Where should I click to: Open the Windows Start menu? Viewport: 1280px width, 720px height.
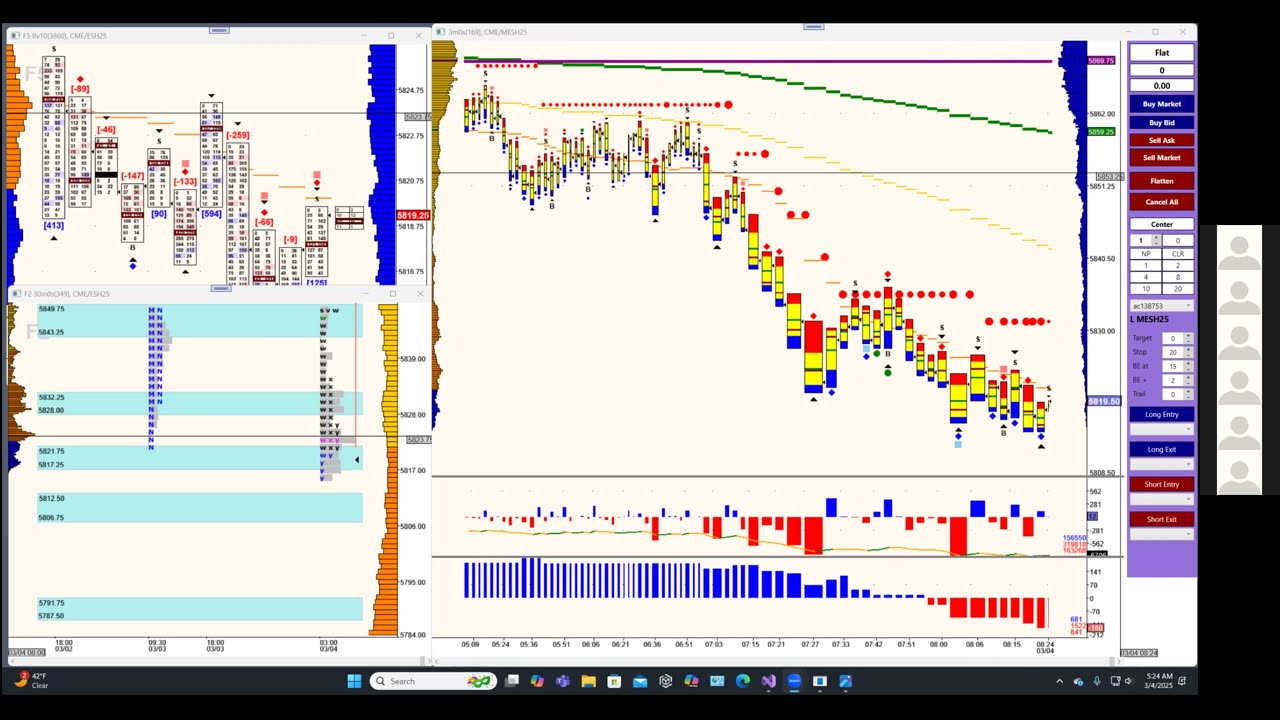[x=354, y=681]
